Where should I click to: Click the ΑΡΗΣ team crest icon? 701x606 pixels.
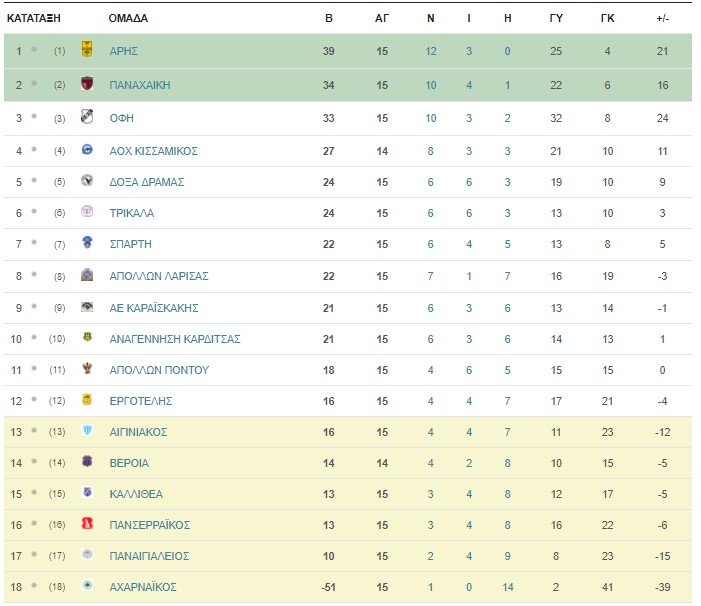tap(87, 49)
